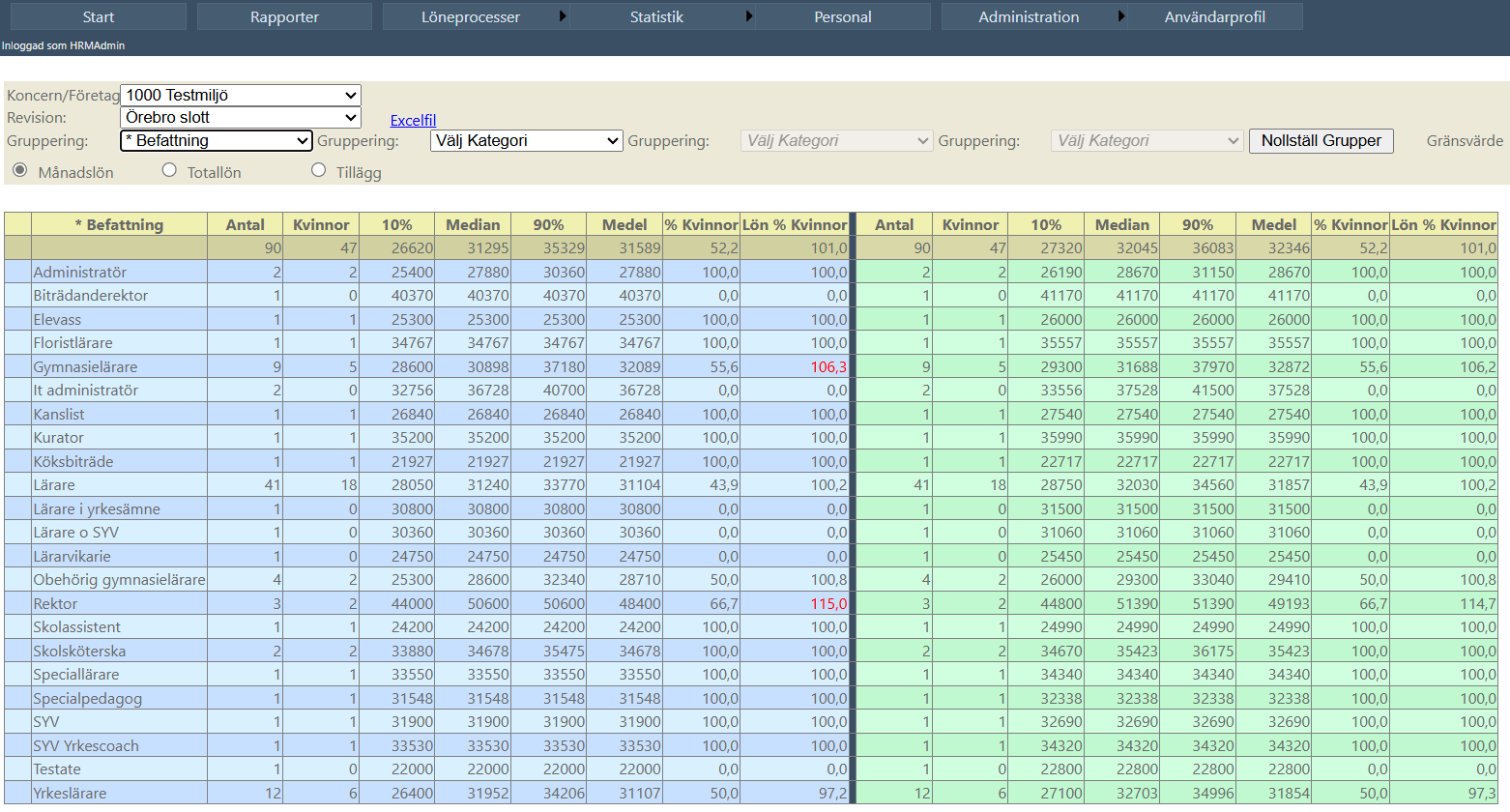Screen dimensions: 1510x812
Task: Click the Nollställ Grupper button
Action: (x=1321, y=140)
